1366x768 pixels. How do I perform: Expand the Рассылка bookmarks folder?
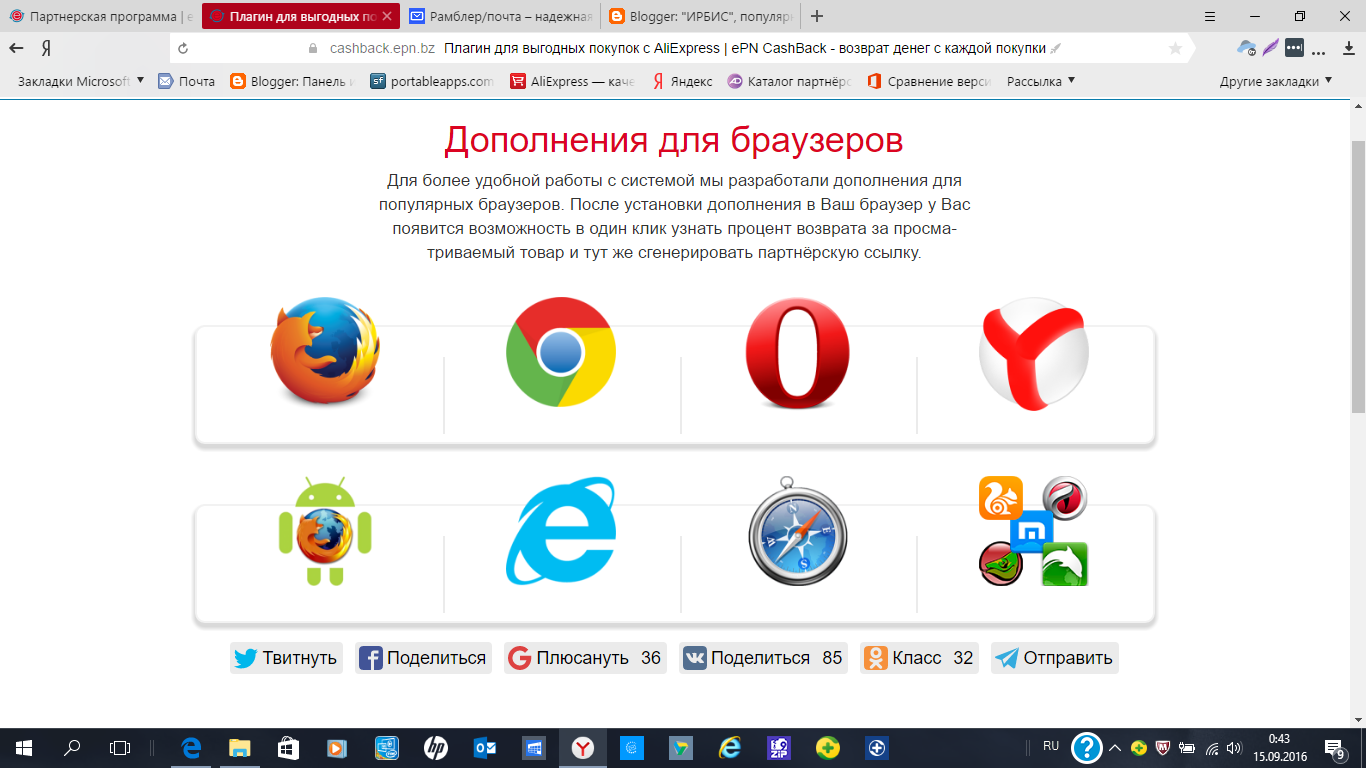click(1041, 82)
